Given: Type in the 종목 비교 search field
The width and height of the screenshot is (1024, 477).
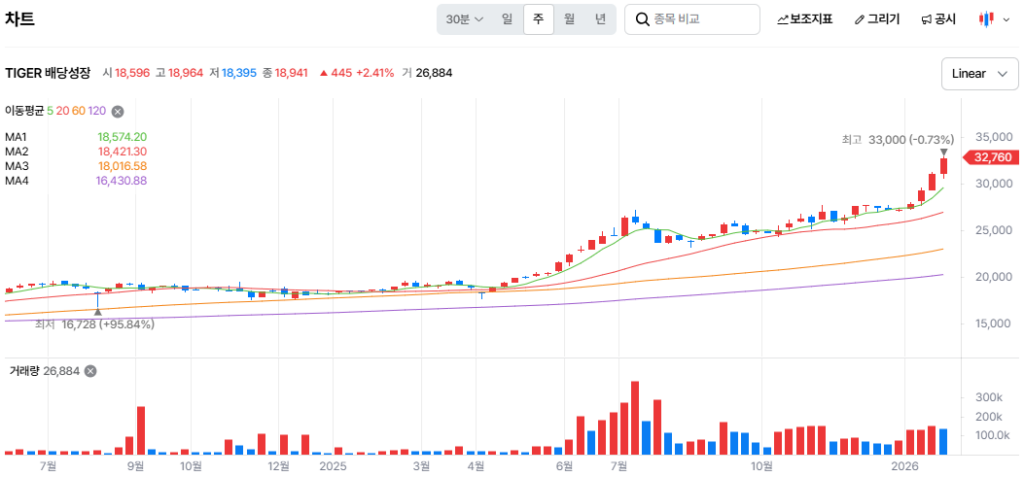Looking at the screenshot, I should tap(702, 19).
